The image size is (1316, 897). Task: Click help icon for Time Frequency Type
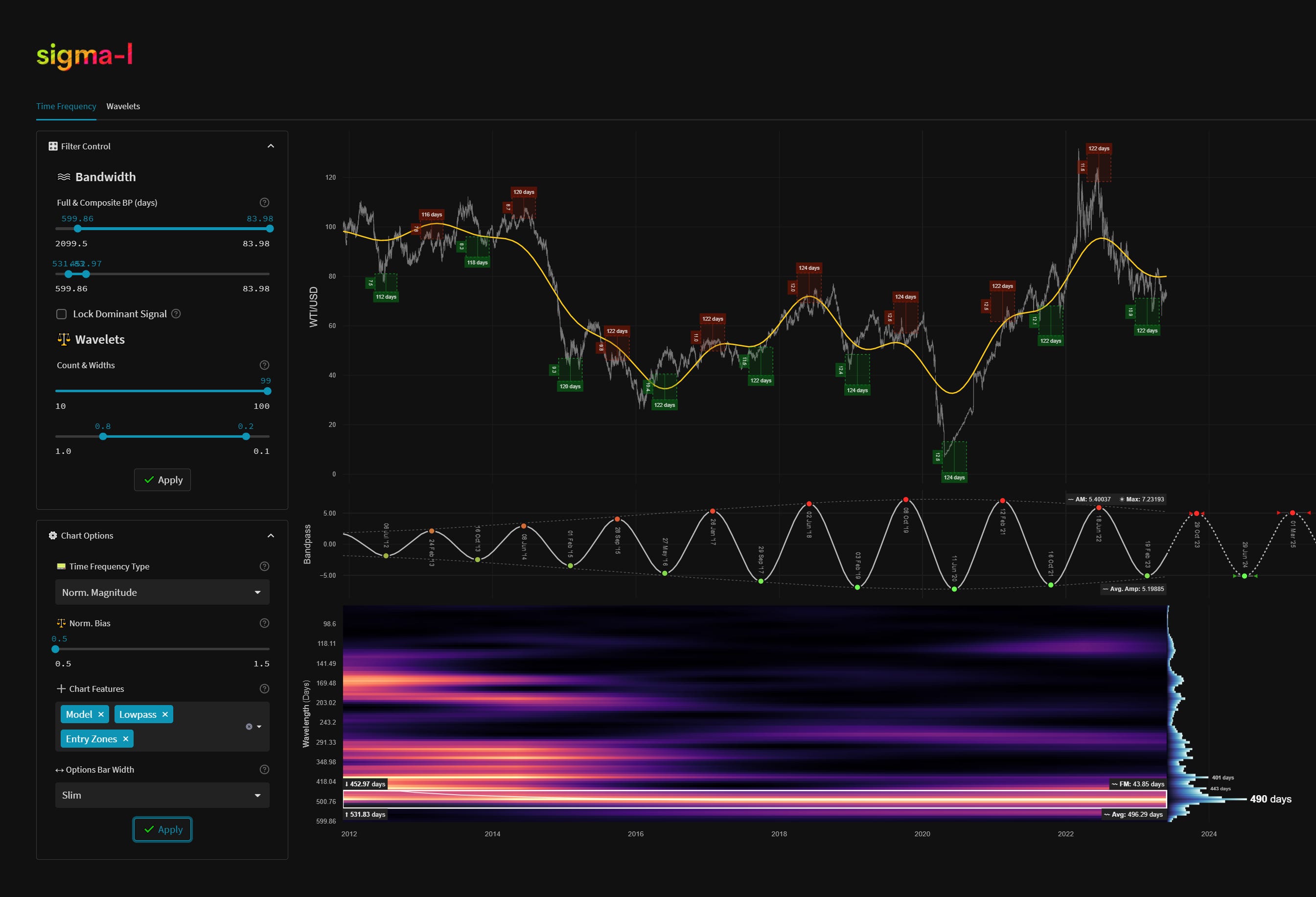point(264,566)
